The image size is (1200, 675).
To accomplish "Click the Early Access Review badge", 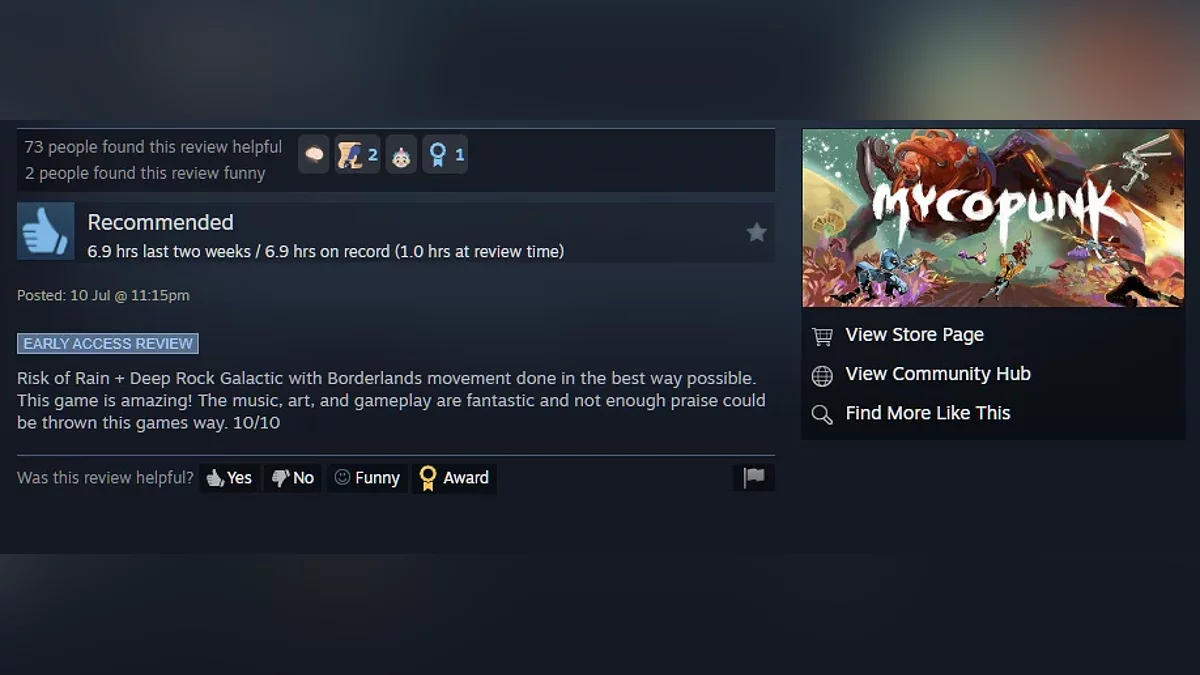I will [x=108, y=343].
